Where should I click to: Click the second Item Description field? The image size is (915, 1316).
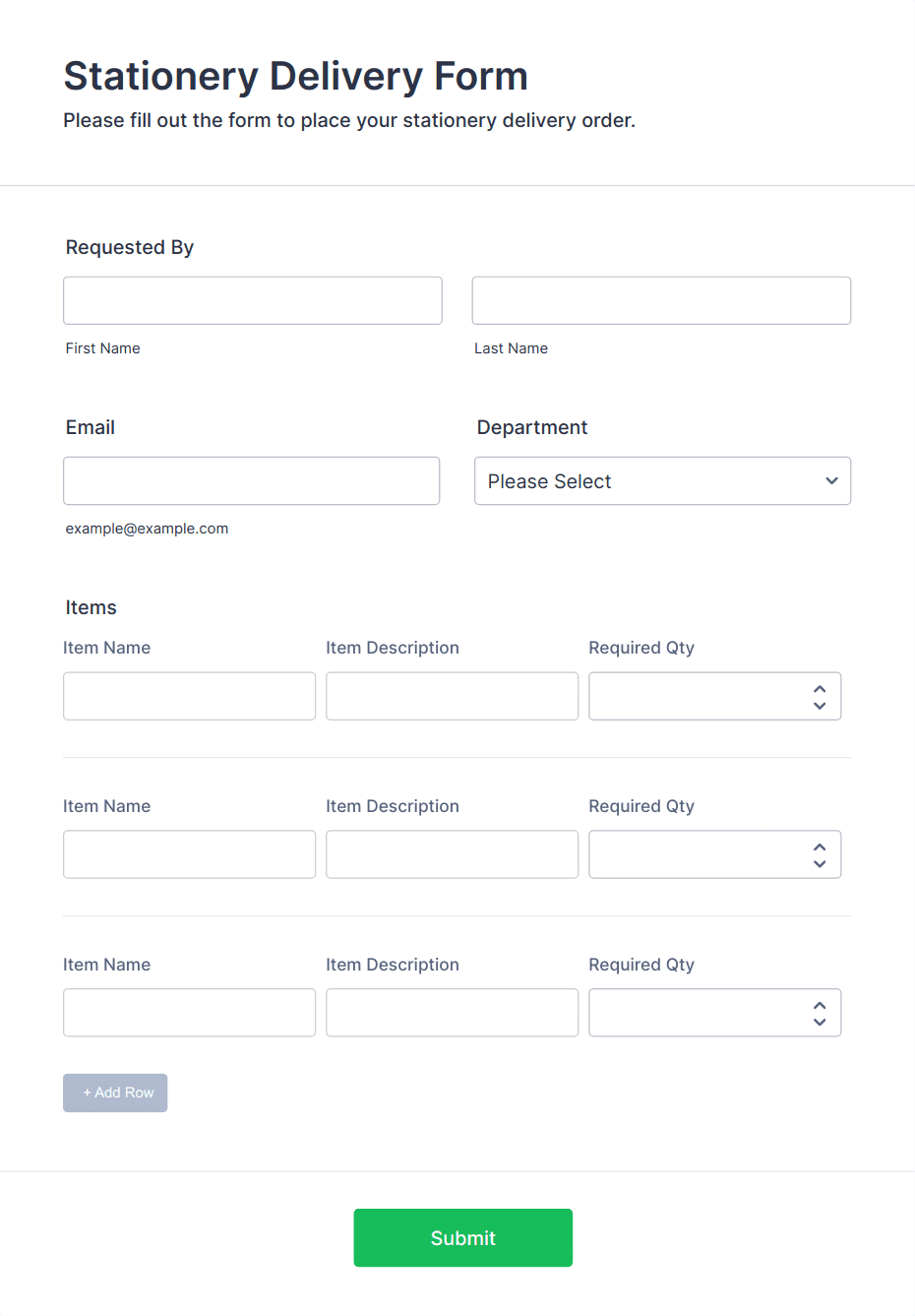click(452, 854)
